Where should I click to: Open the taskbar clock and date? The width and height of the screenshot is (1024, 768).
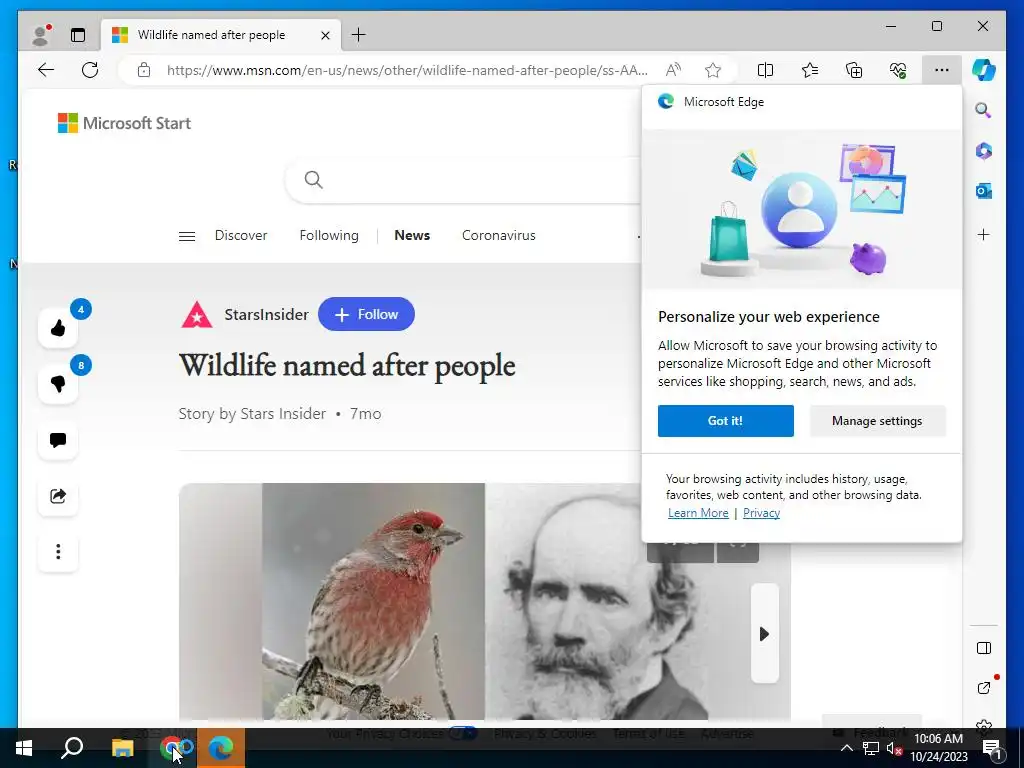point(939,748)
